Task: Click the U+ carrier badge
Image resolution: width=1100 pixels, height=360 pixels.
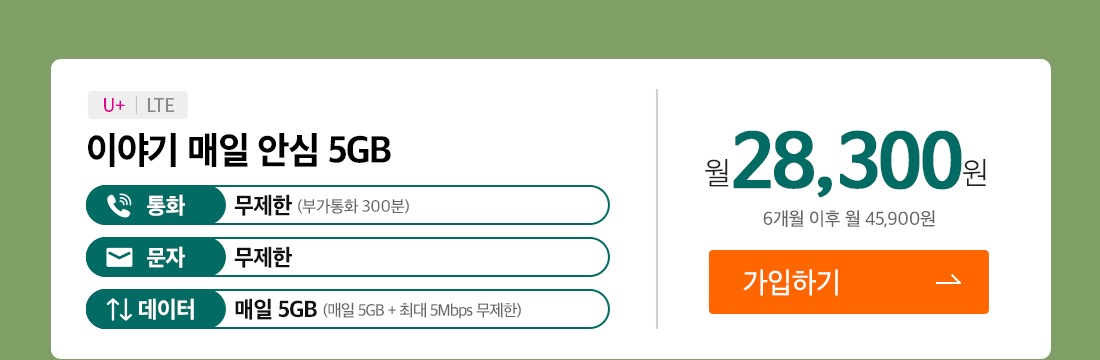Action: click(x=113, y=105)
